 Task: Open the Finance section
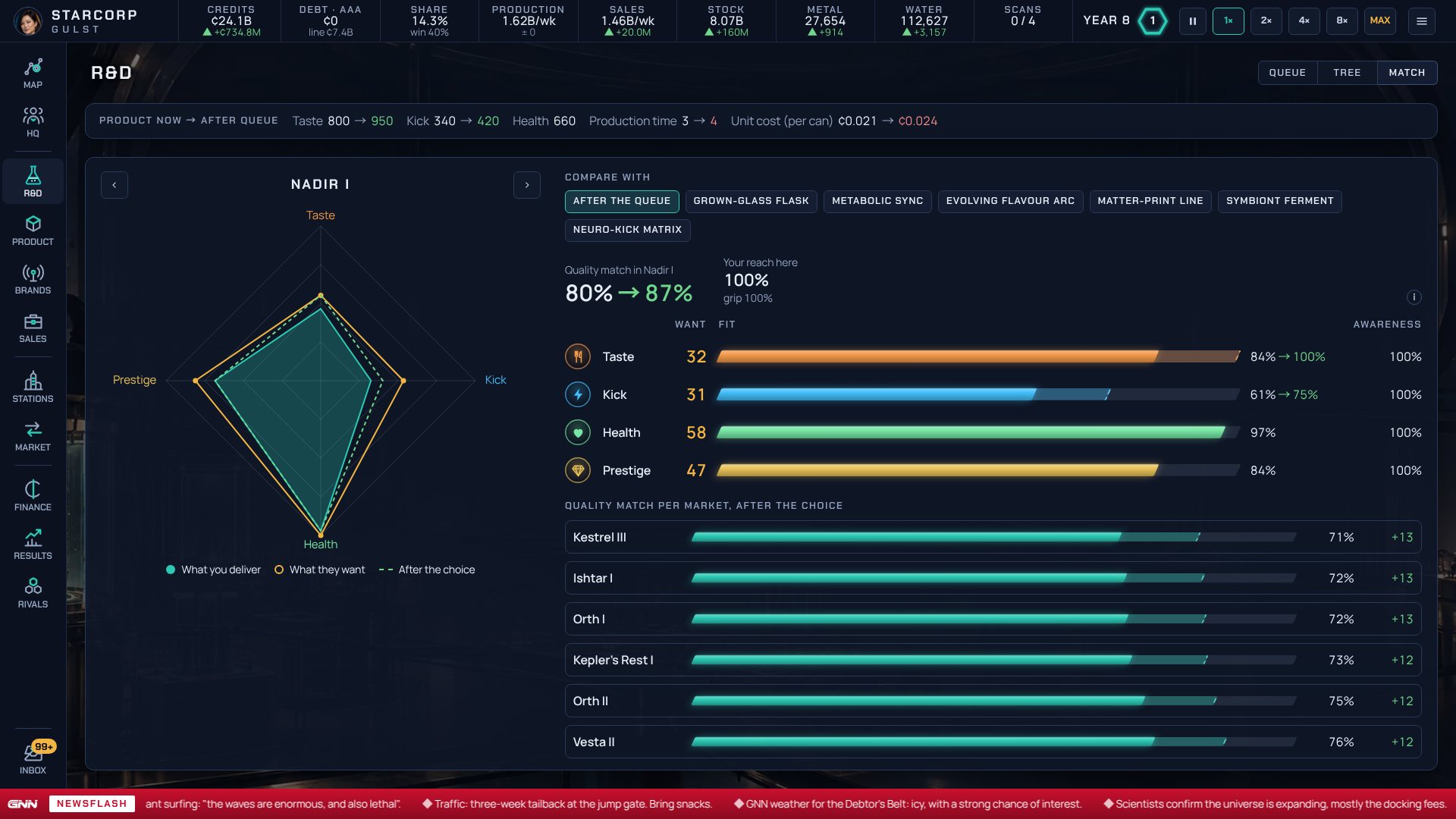click(33, 495)
